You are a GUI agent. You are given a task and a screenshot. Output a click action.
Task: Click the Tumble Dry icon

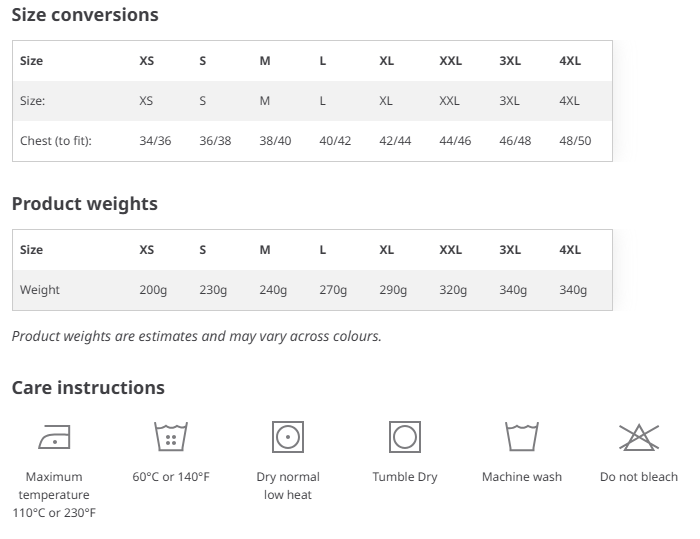[x=405, y=437]
